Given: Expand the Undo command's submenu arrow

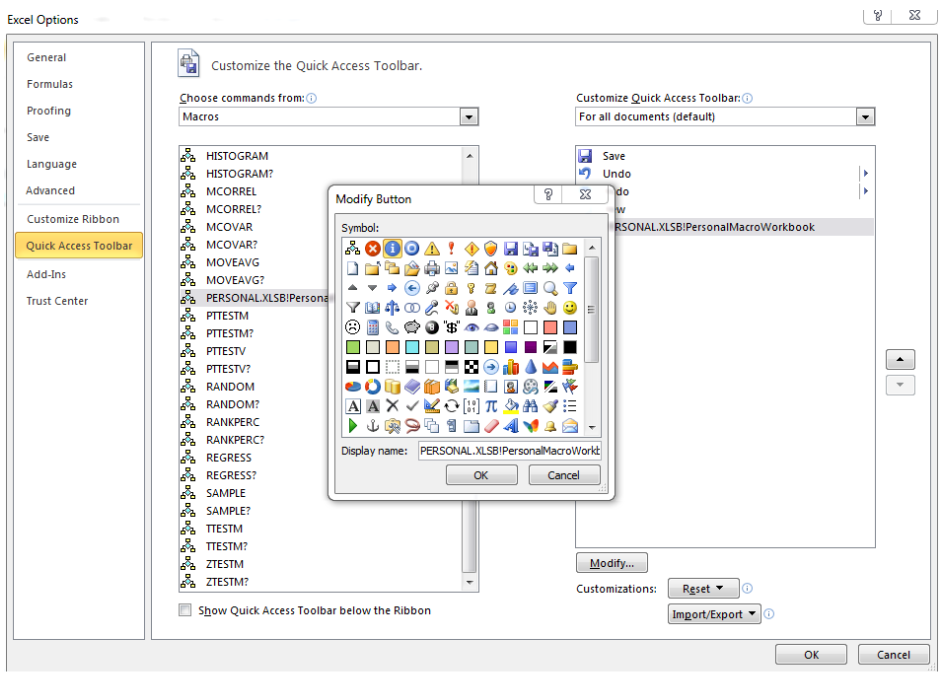Looking at the screenshot, I should tap(865, 174).
